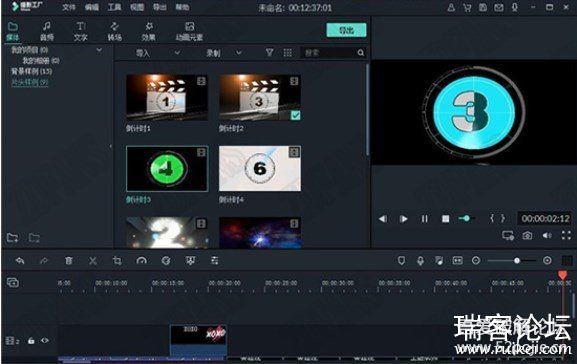Click the preview progress slider
The image size is (577, 364).
tap(466, 219)
